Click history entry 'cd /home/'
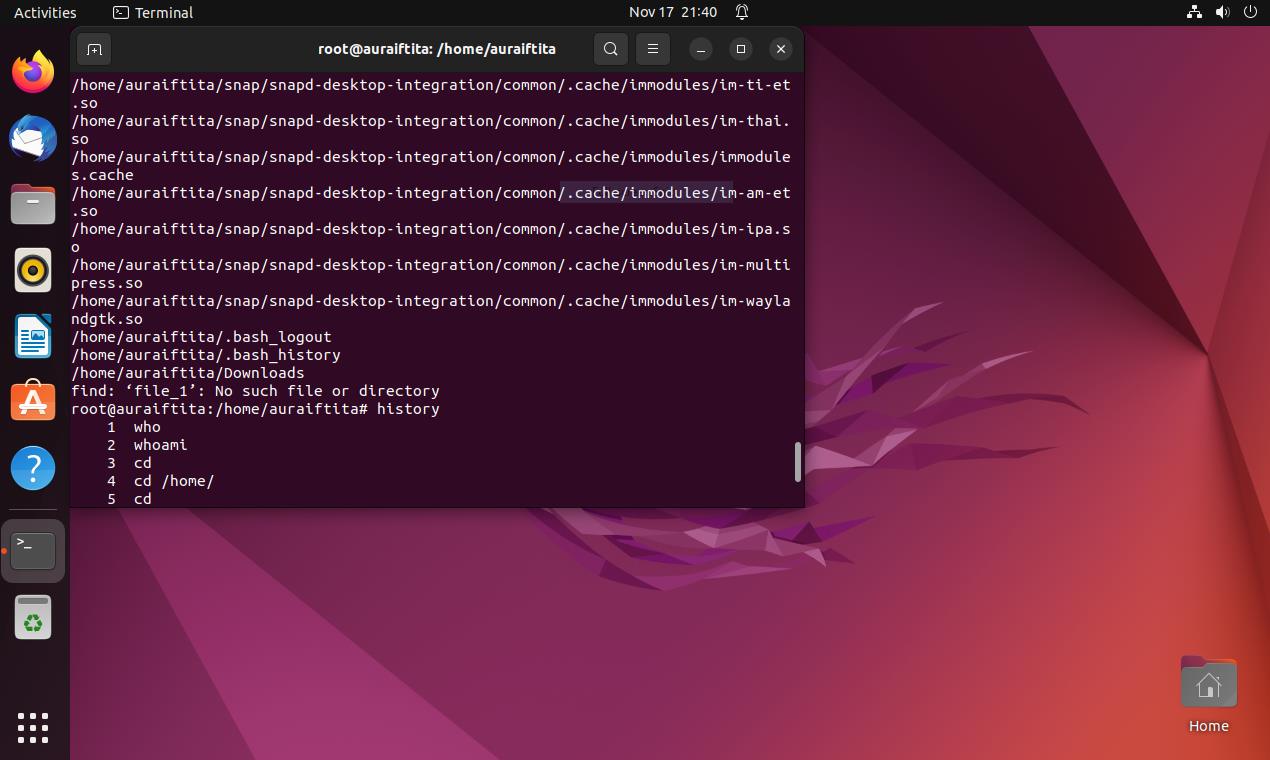Image resolution: width=1270 pixels, height=760 pixels. (x=174, y=481)
